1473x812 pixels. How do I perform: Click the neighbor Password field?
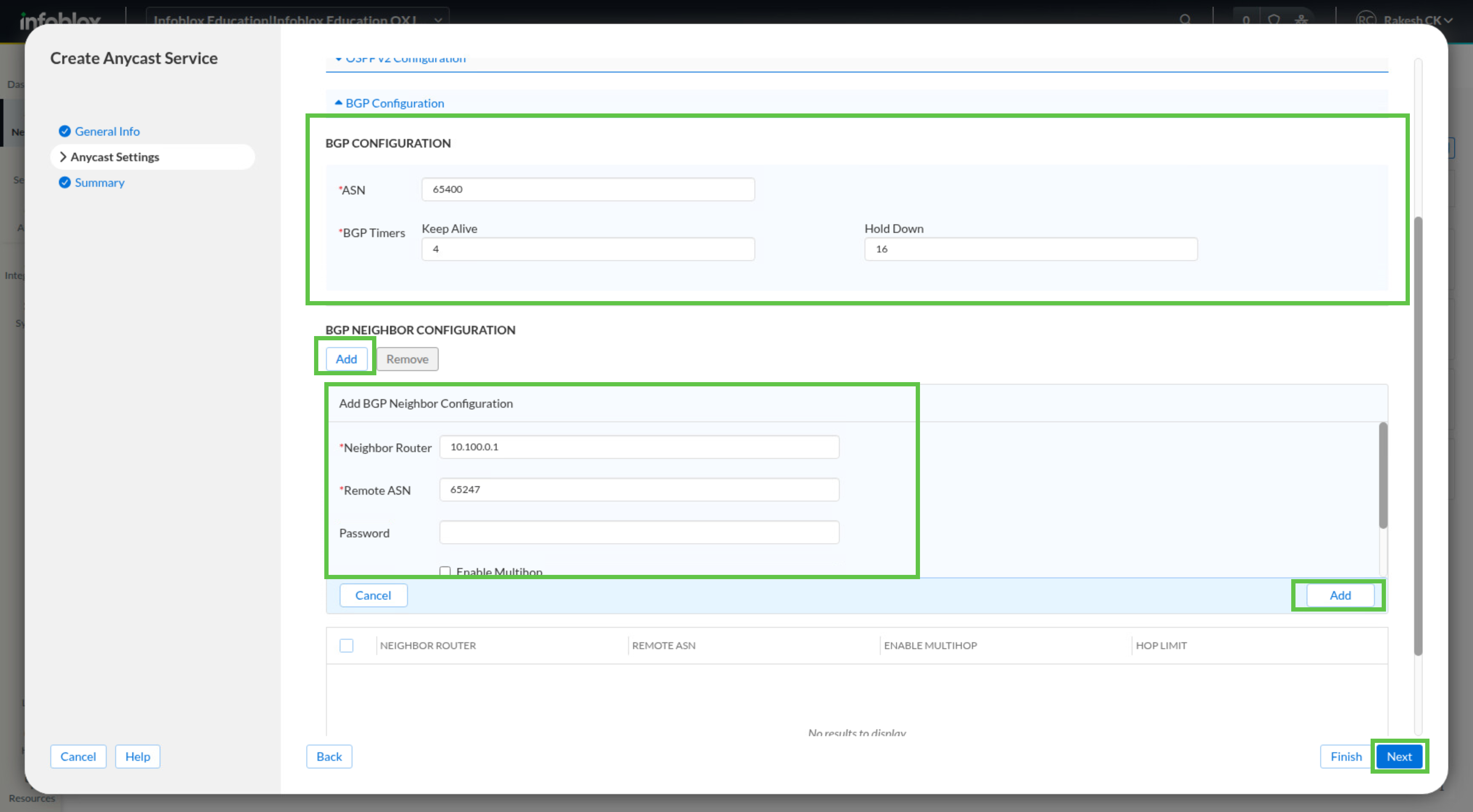click(x=639, y=533)
